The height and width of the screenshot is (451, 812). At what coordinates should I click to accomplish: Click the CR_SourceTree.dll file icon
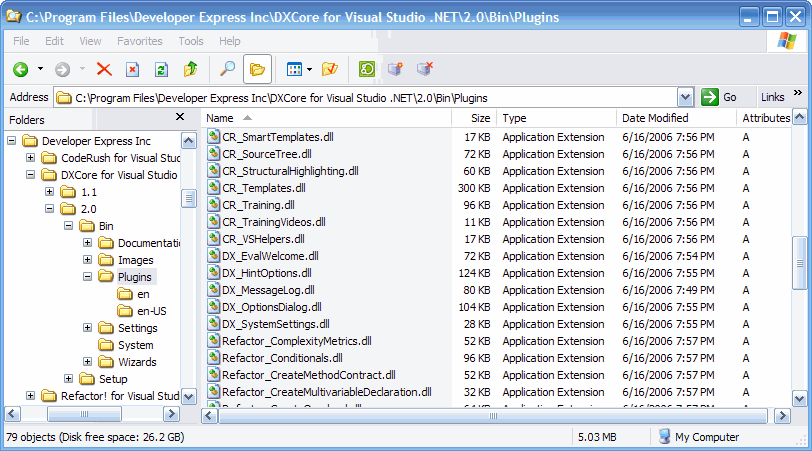(x=213, y=153)
